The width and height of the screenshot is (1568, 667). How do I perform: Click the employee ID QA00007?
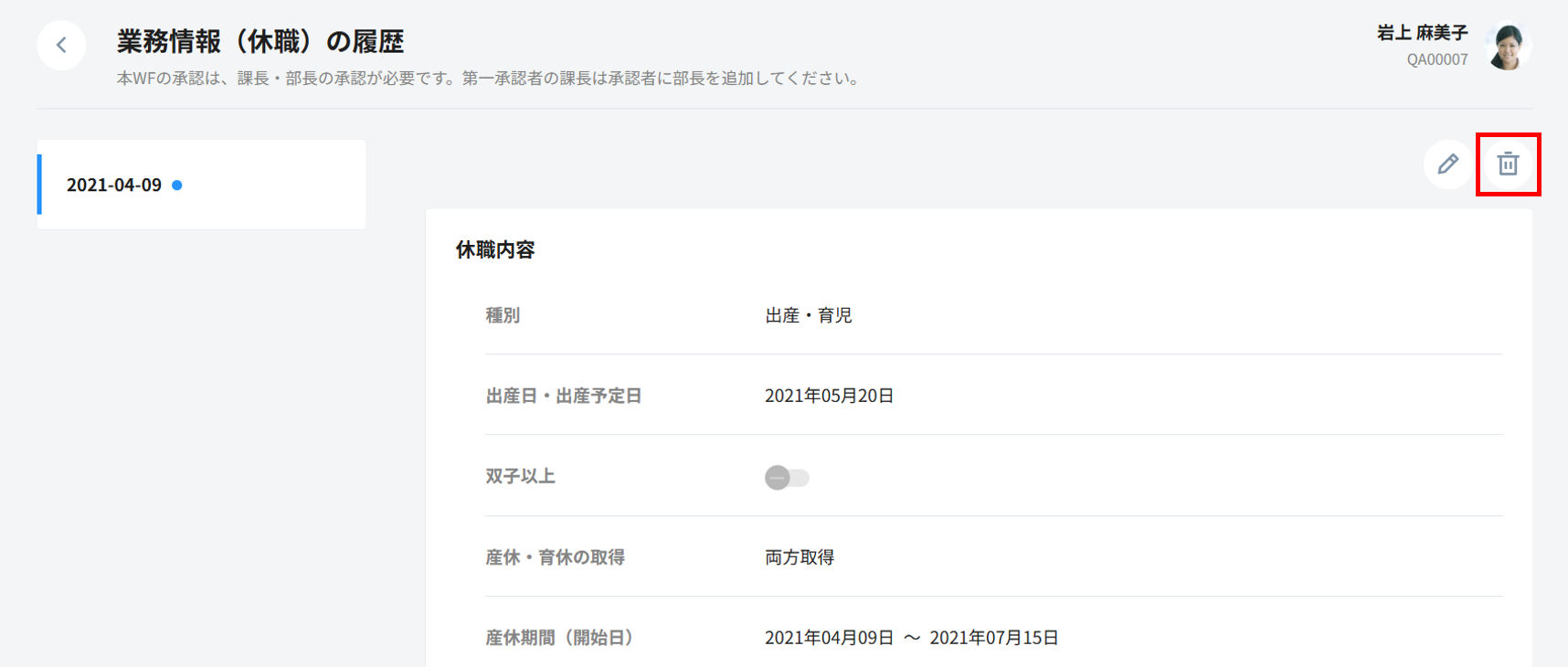coord(1436,59)
